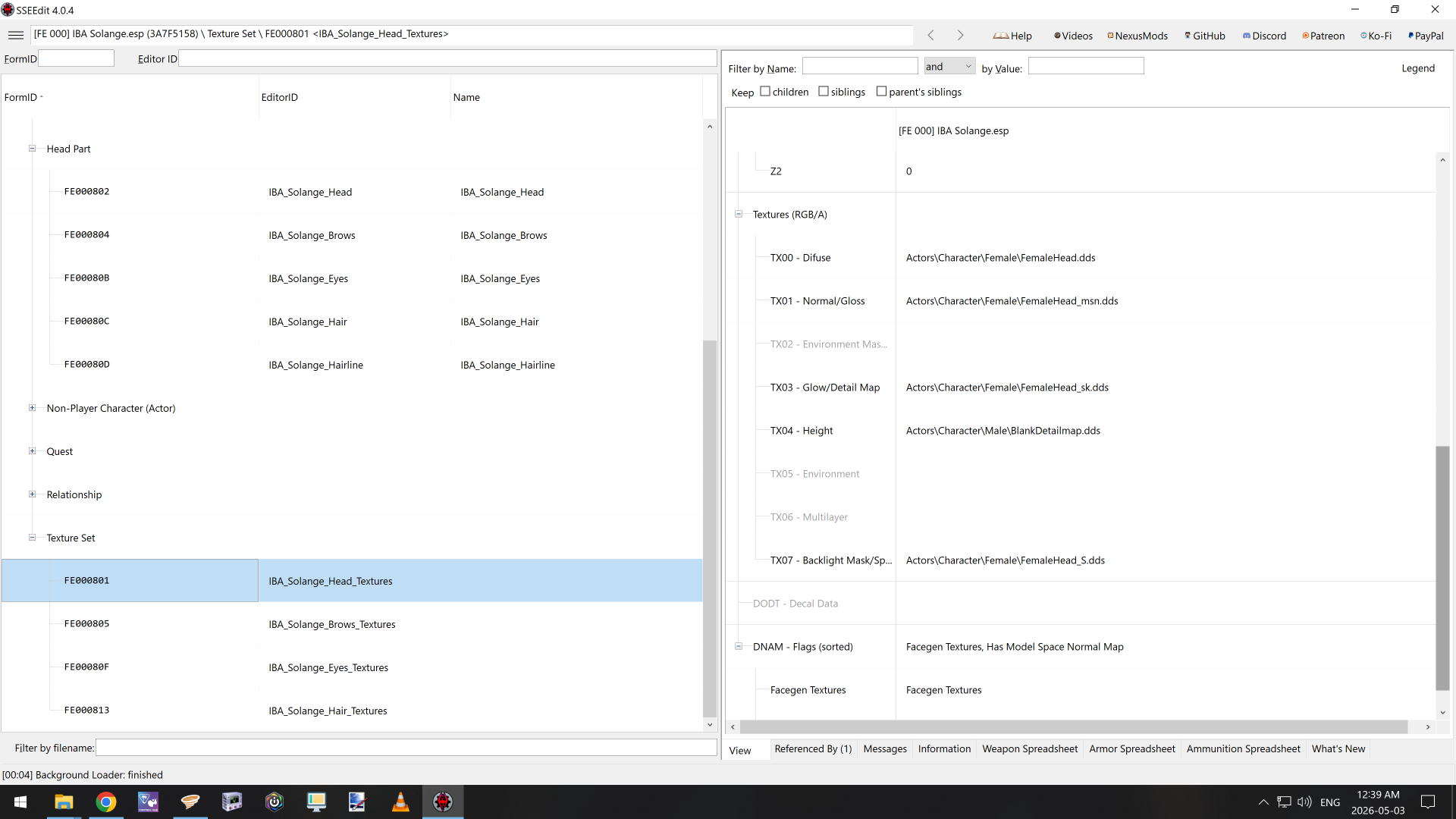The height and width of the screenshot is (819, 1456).
Task: Open the volume control in system tray
Action: (1304, 802)
